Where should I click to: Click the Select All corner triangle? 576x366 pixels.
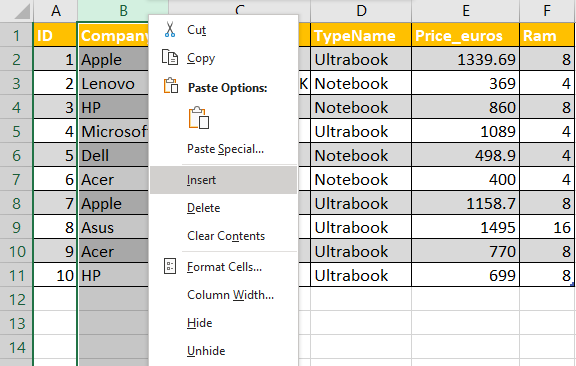point(23,12)
